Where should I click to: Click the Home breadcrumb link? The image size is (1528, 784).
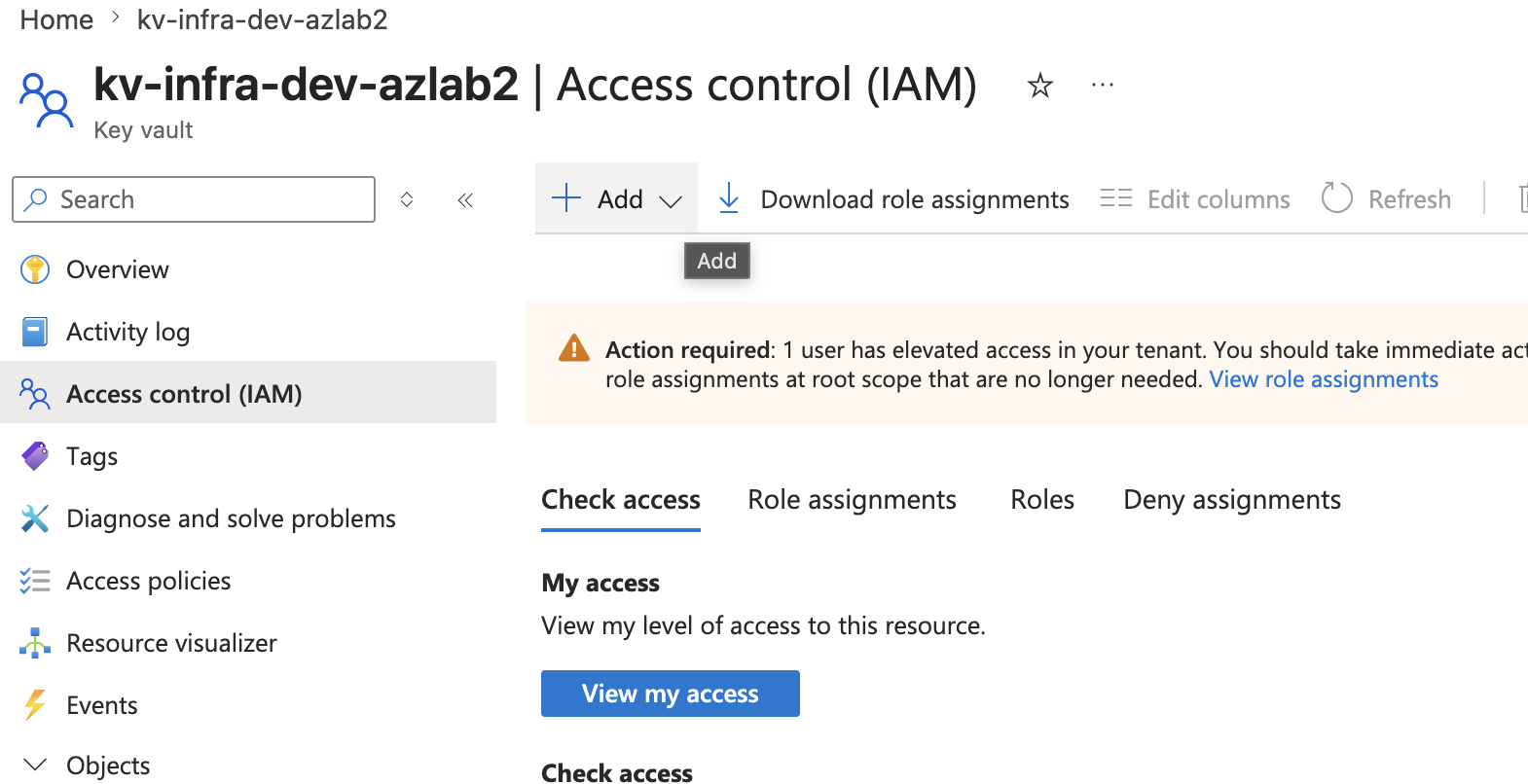coord(56,19)
